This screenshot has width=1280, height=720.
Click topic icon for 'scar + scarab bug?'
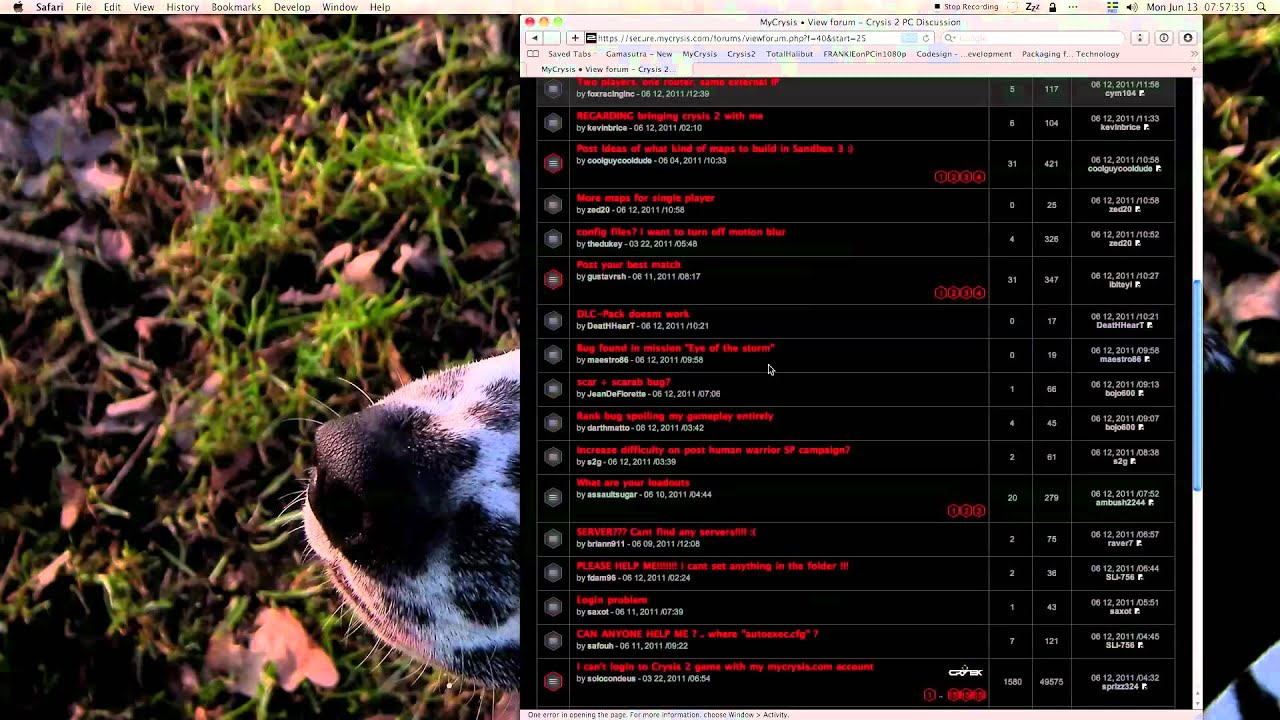pyautogui.click(x=553, y=389)
